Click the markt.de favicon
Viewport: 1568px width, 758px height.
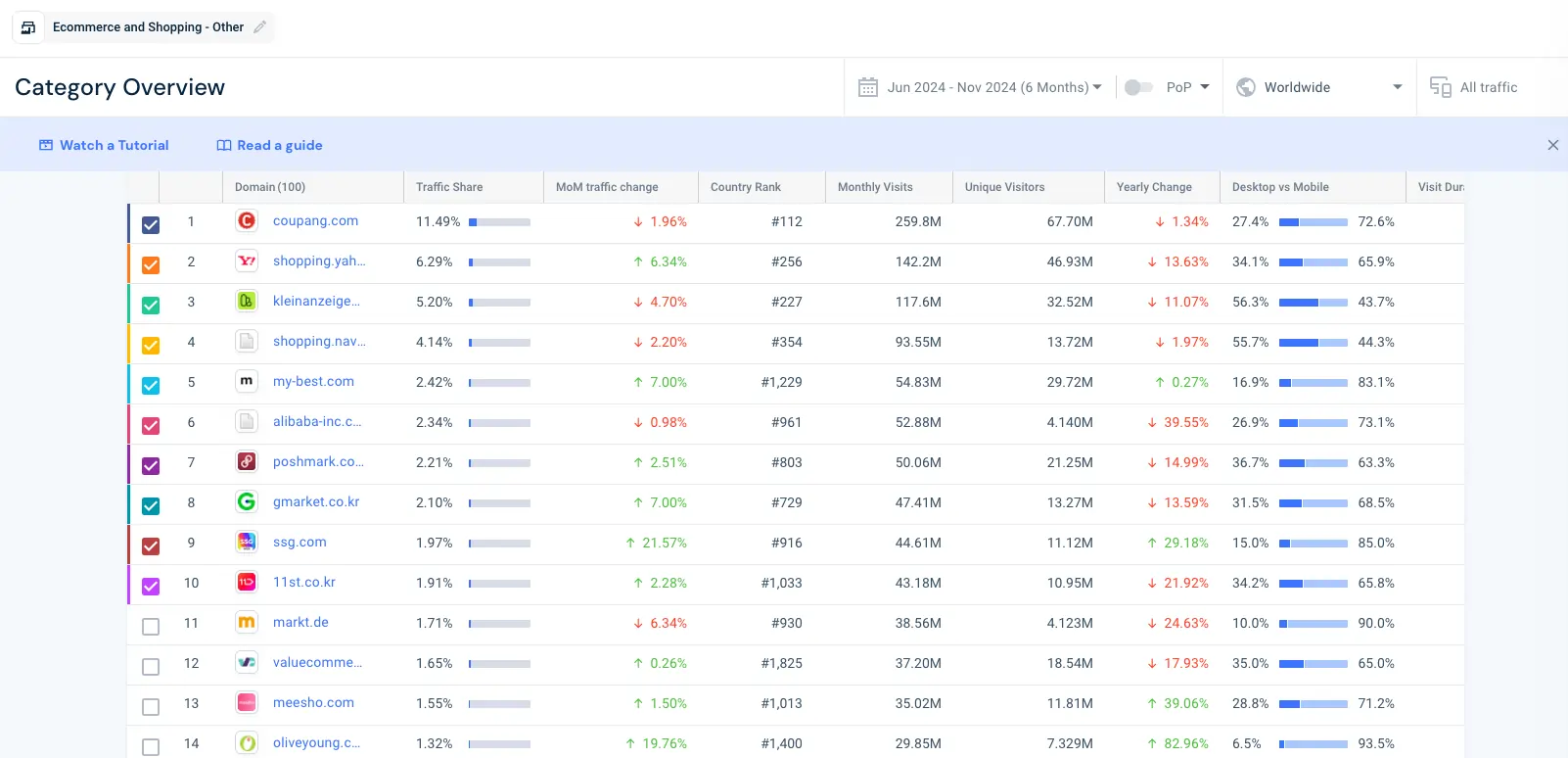[x=247, y=623]
